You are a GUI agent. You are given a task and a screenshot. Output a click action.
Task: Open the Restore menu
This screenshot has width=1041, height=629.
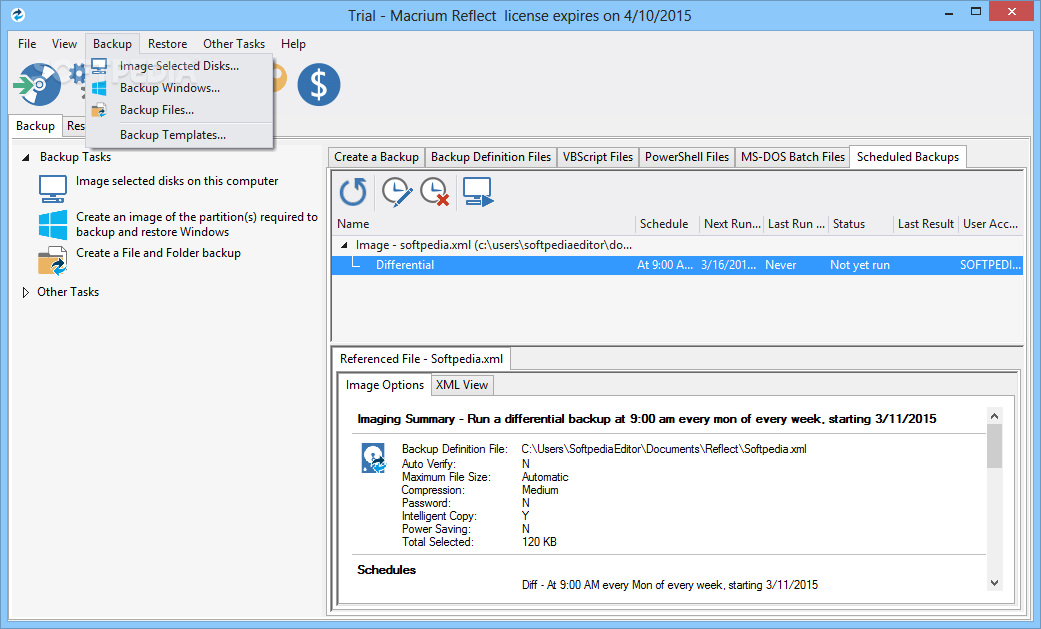click(167, 44)
